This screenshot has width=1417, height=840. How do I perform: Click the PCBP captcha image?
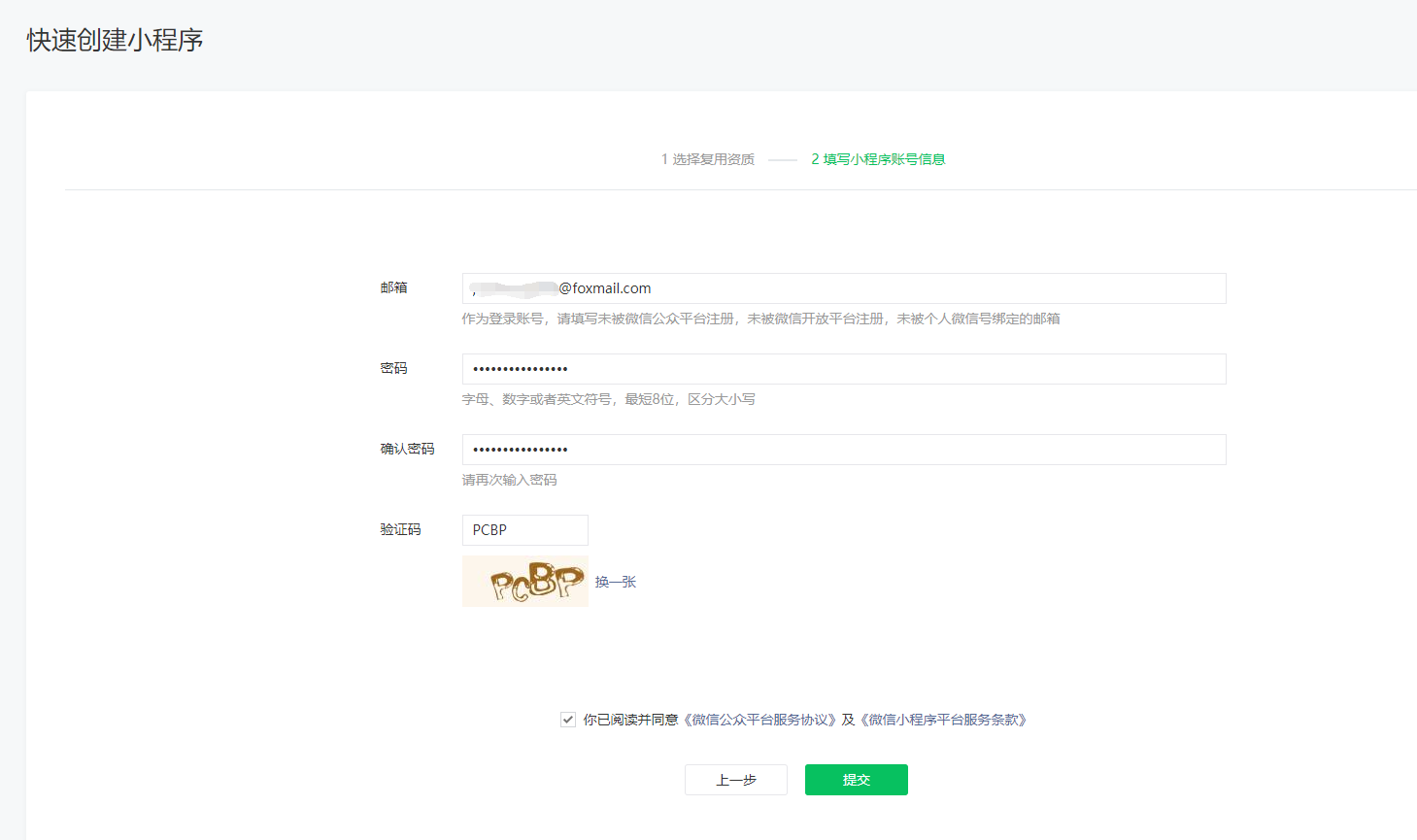524,582
